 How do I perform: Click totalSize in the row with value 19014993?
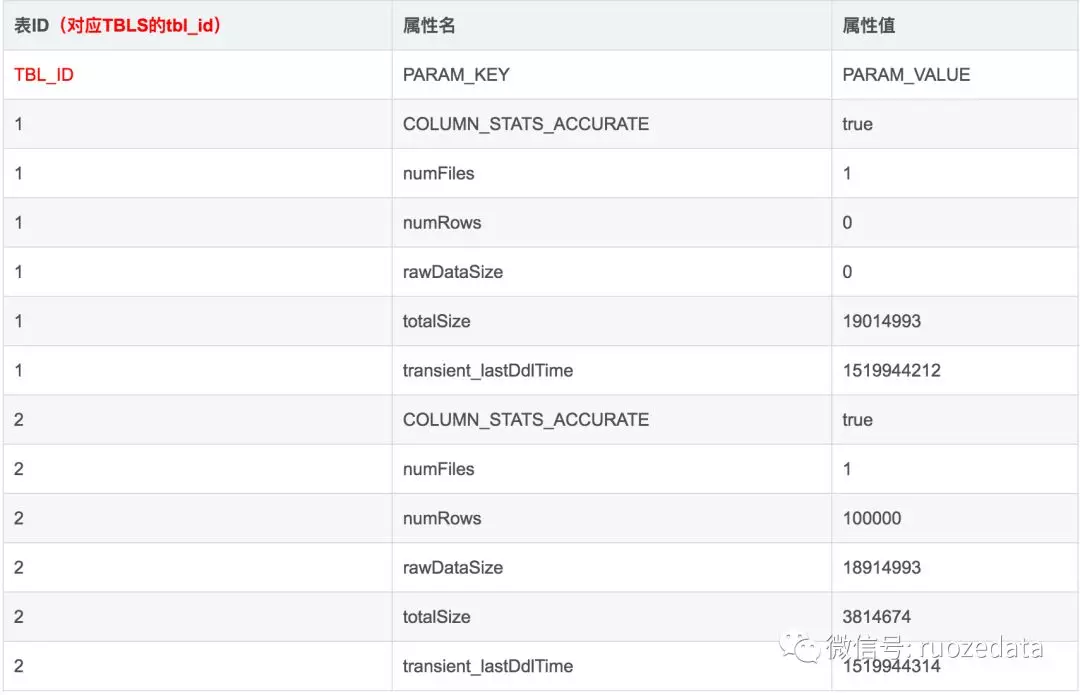click(x=436, y=321)
